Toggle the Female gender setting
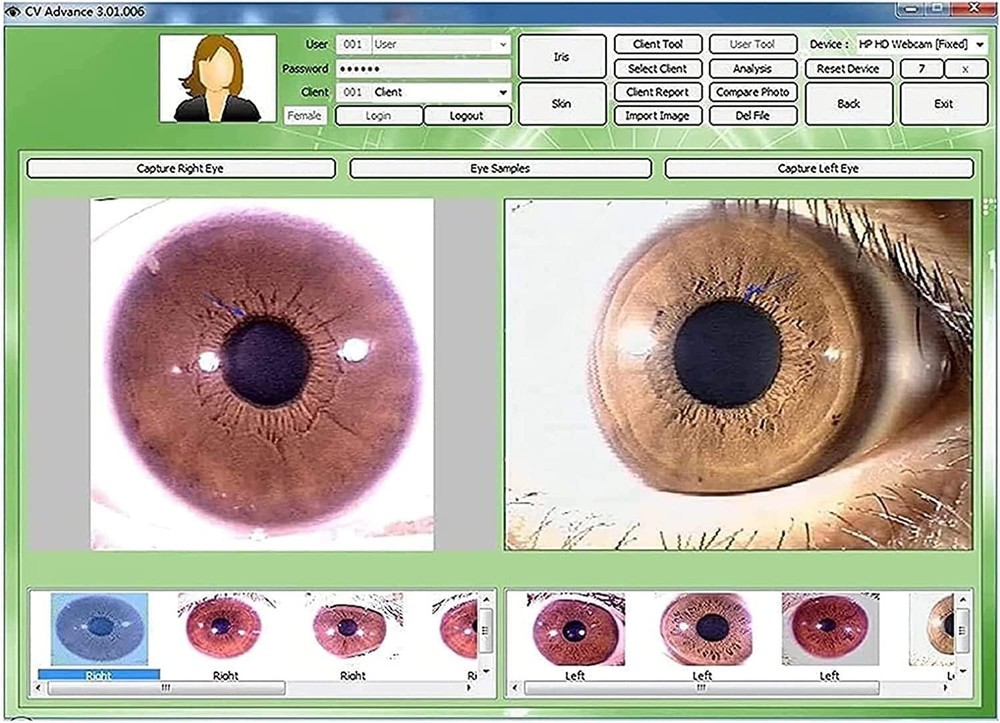The image size is (1000, 723). tap(304, 115)
